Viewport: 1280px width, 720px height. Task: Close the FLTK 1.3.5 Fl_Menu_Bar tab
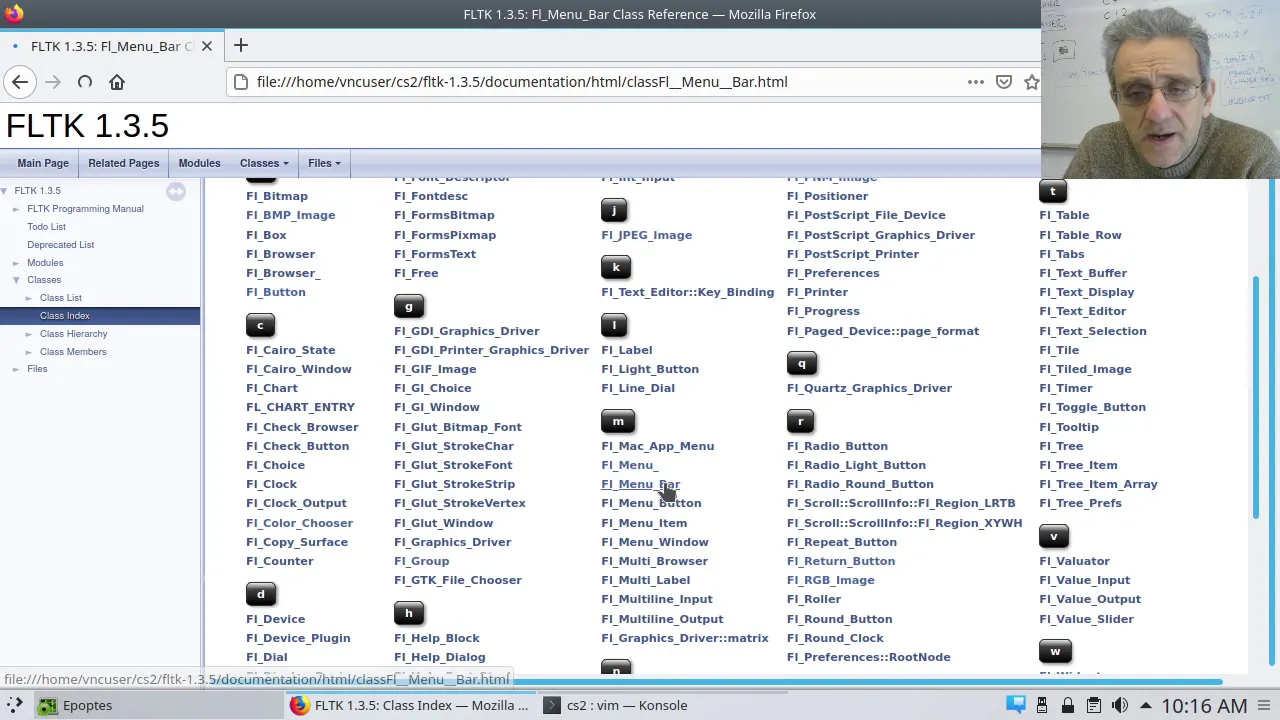click(x=206, y=46)
